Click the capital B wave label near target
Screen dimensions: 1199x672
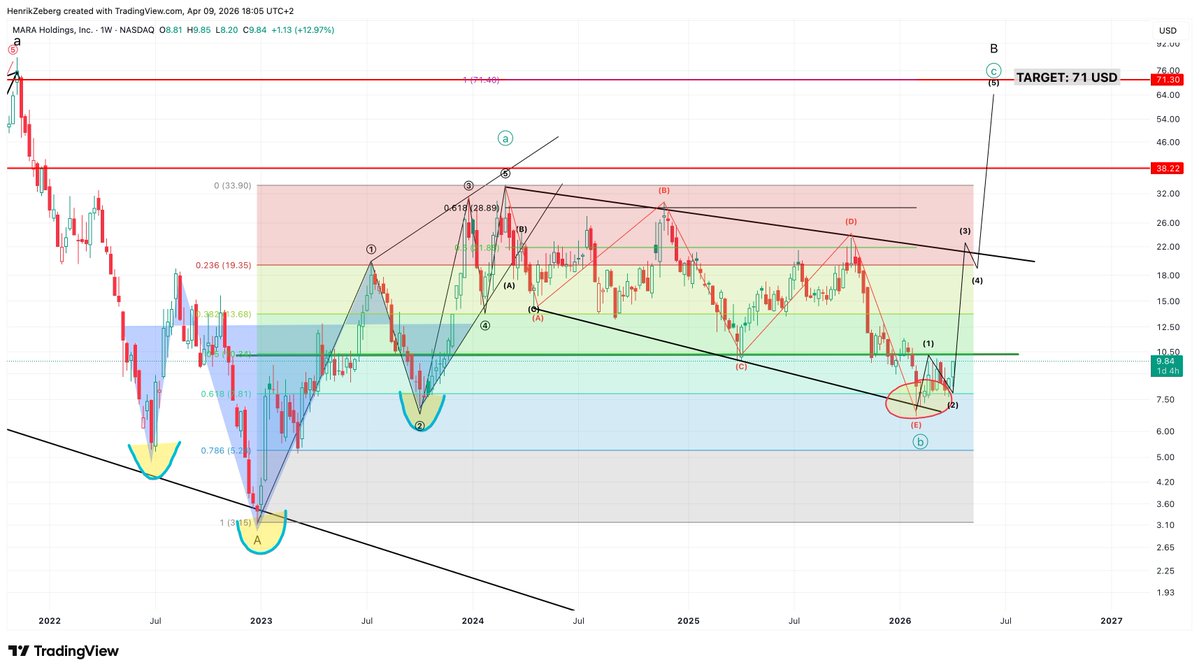[x=993, y=49]
